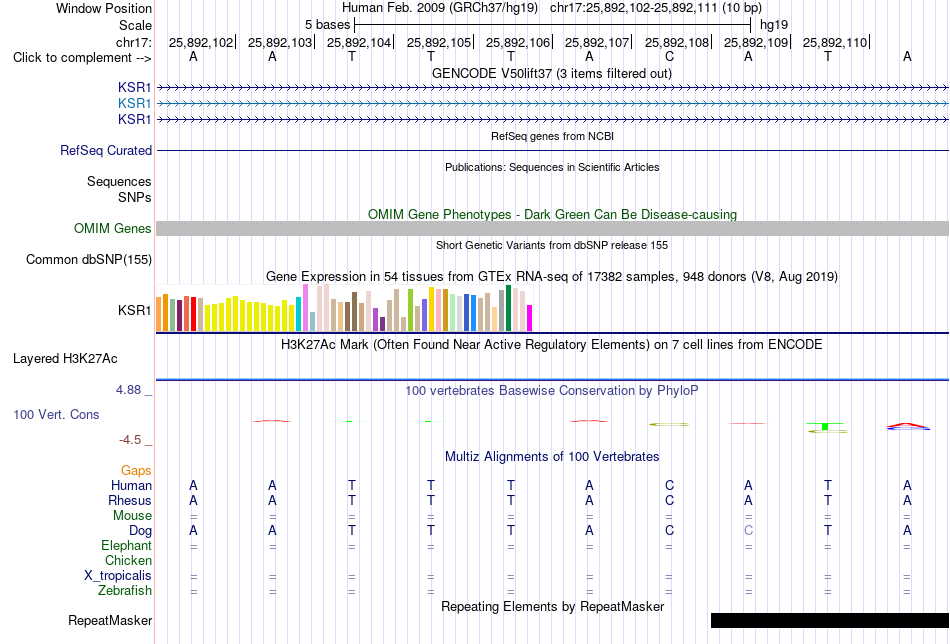
Task: Open "Repeating Elements by RepeatMasker" track title
Action: [x=553, y=607]
